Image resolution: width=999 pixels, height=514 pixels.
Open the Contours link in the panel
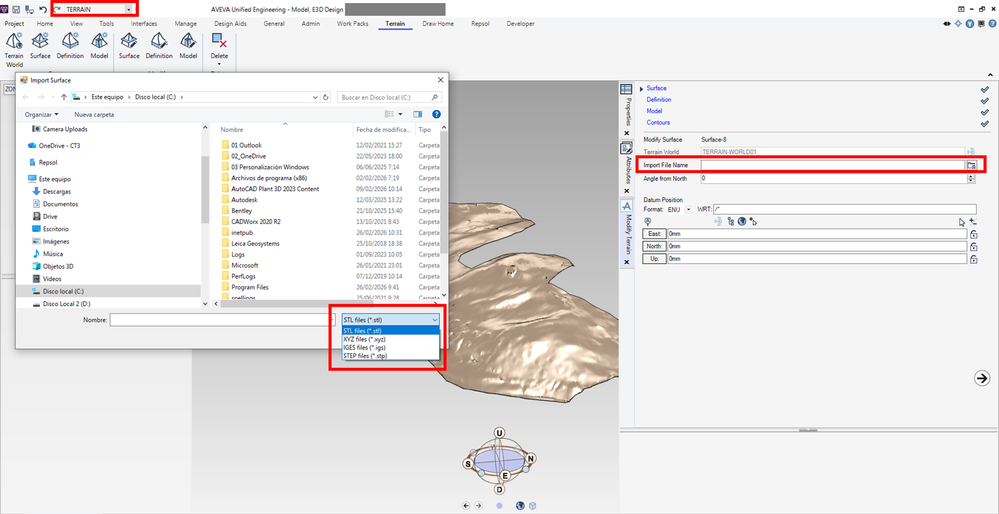(658, 122)
